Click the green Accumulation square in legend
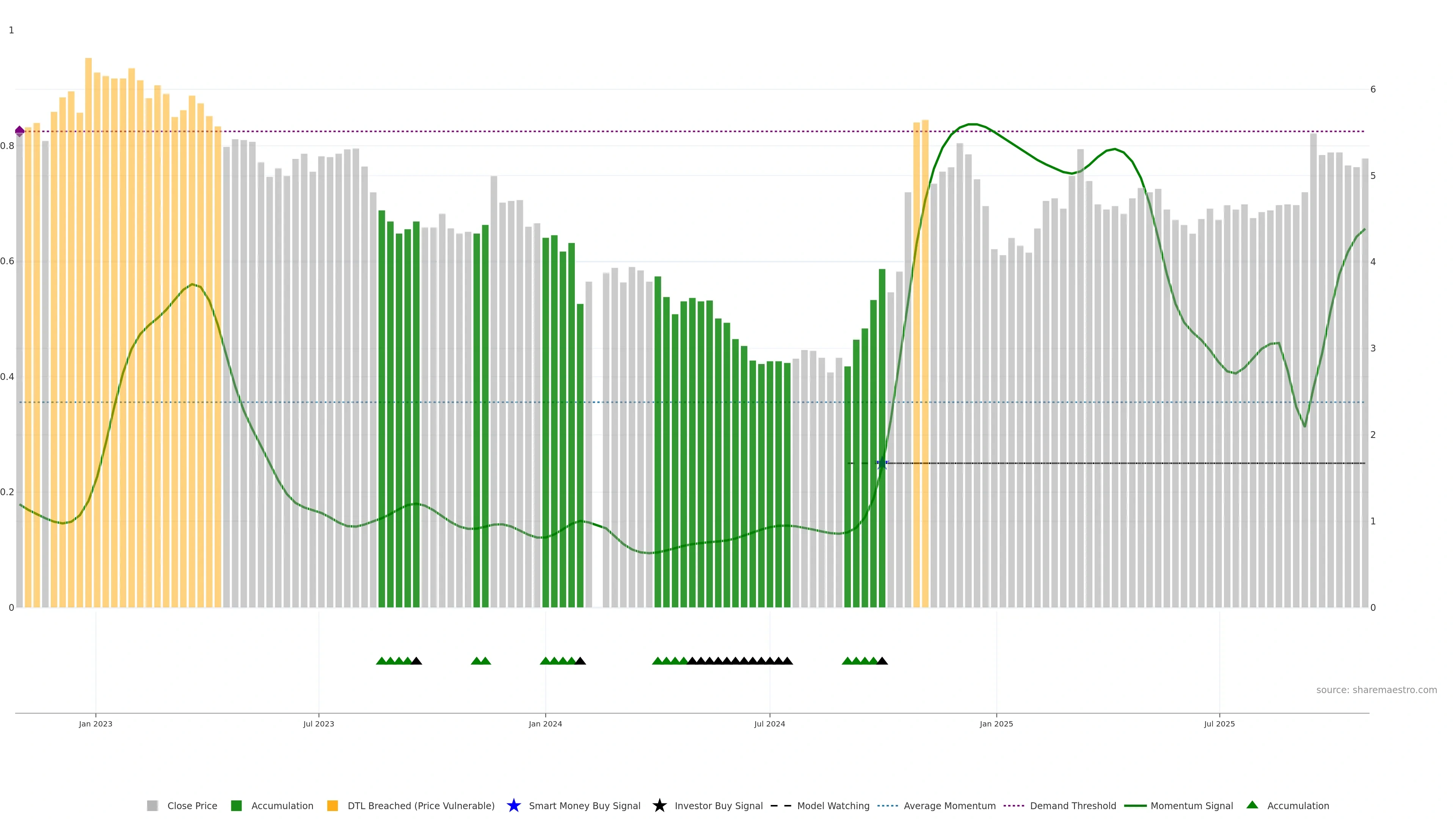The image size is (1456, 819). (236, 805)
